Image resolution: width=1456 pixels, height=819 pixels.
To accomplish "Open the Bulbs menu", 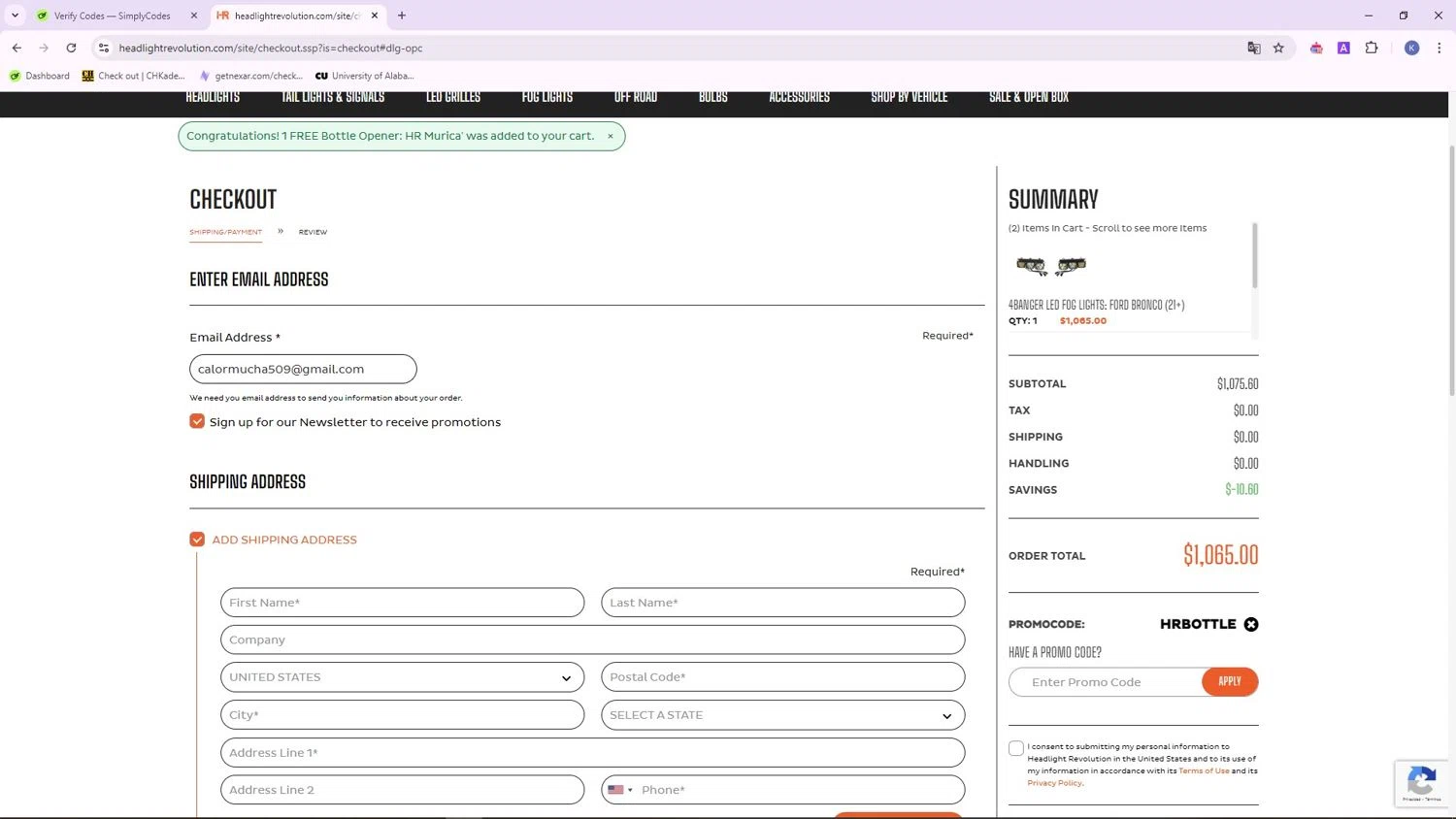I will pyautogui.click(x=713, y=97).
